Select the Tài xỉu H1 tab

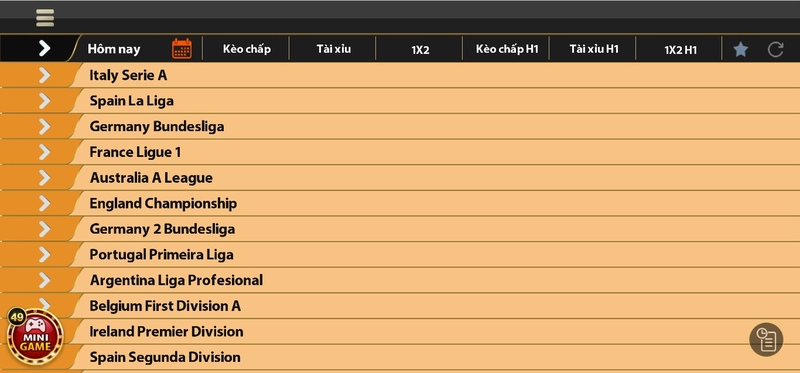point(593,49)
